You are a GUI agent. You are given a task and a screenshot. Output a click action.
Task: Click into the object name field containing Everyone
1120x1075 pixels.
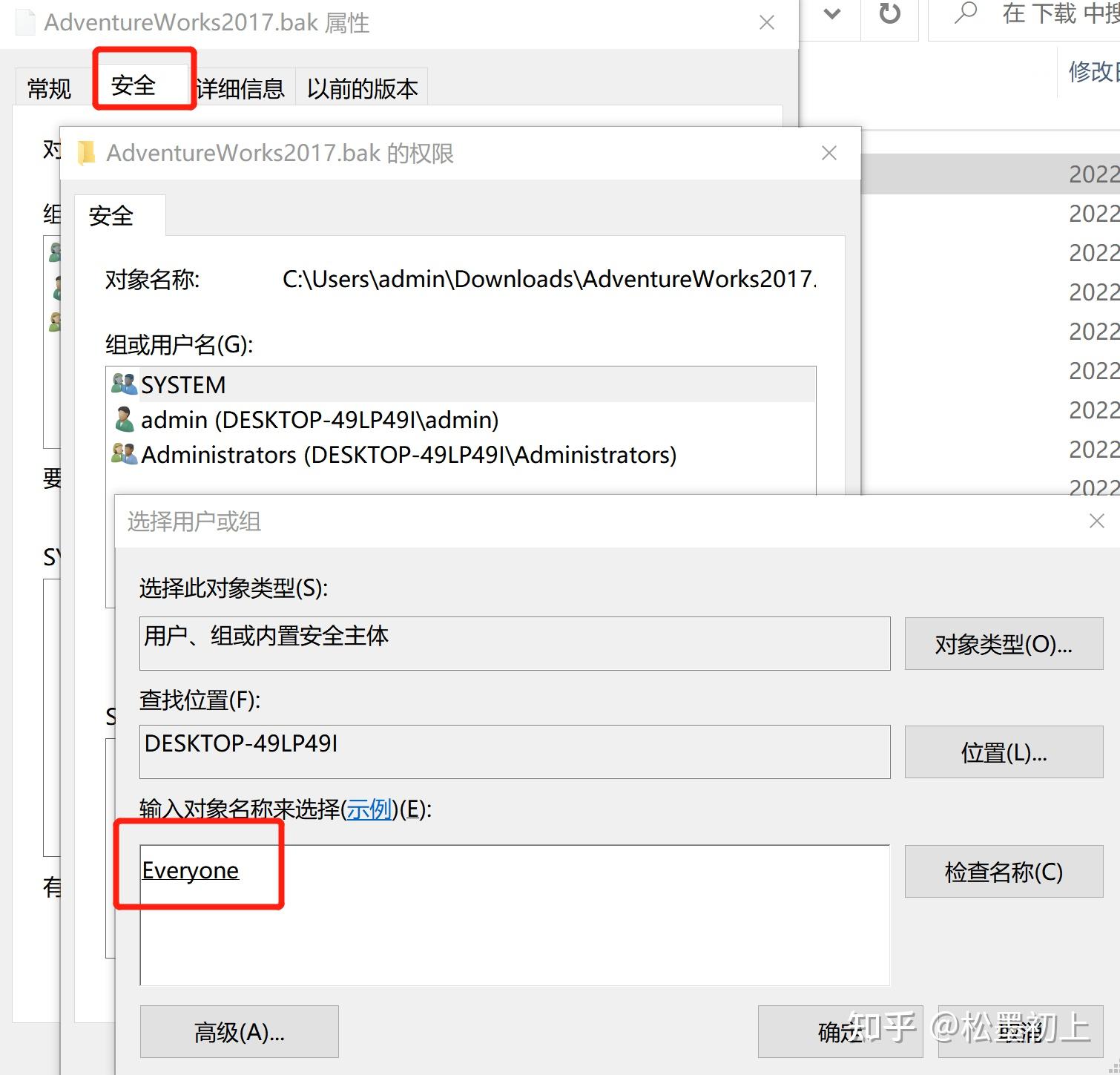[515, 915]
